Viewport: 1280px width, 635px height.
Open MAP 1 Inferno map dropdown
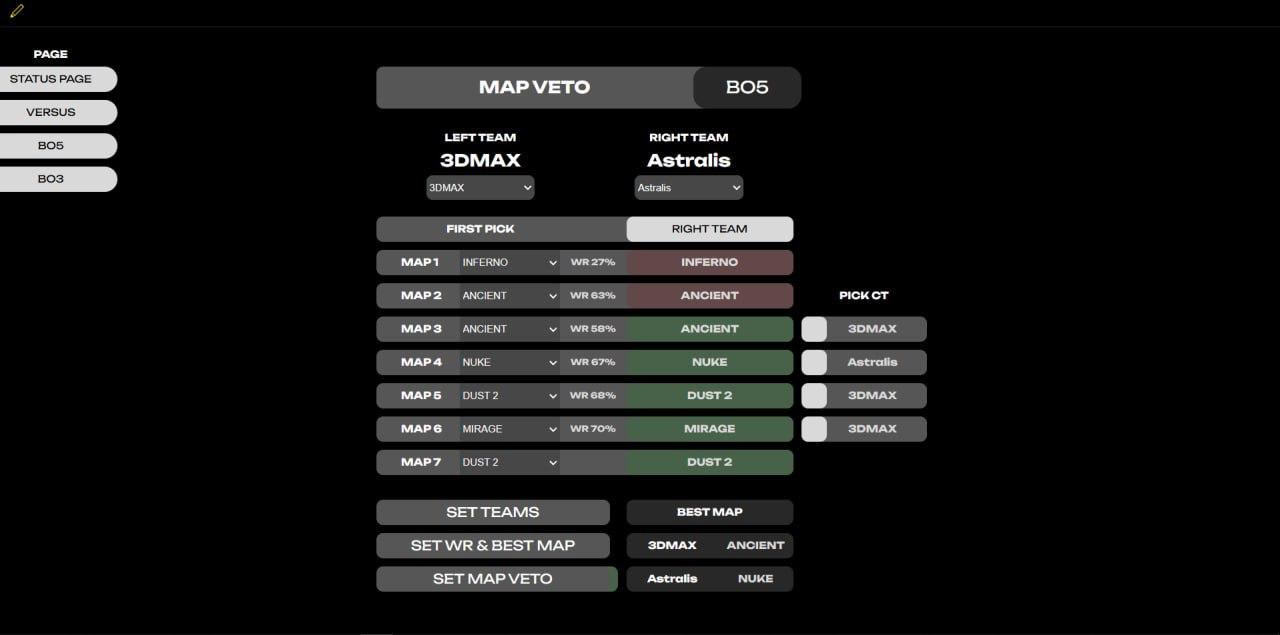pyautogui.click(x=509, y=262)
